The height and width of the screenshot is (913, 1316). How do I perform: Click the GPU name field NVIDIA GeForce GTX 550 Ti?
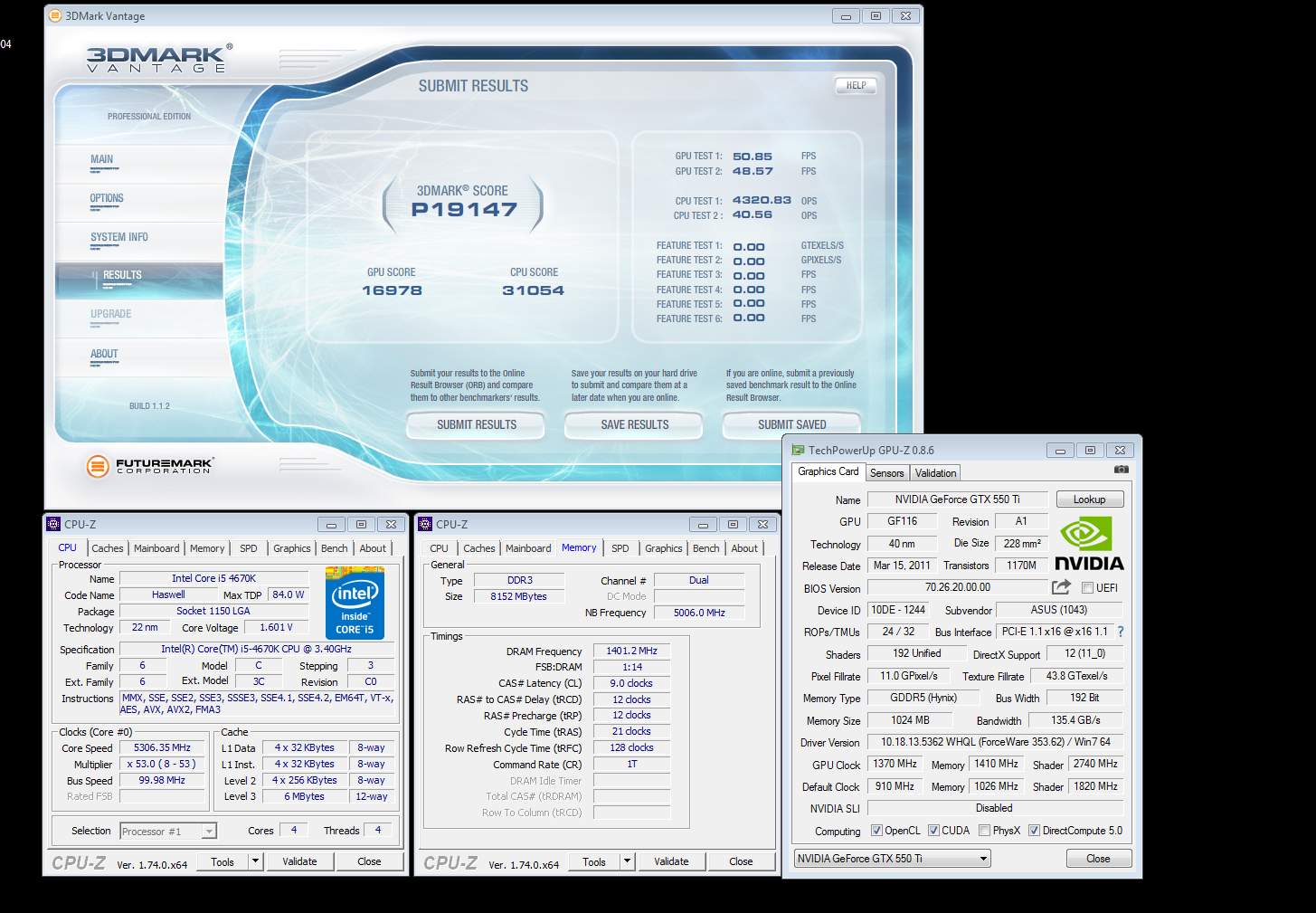[x=957, y=499]
